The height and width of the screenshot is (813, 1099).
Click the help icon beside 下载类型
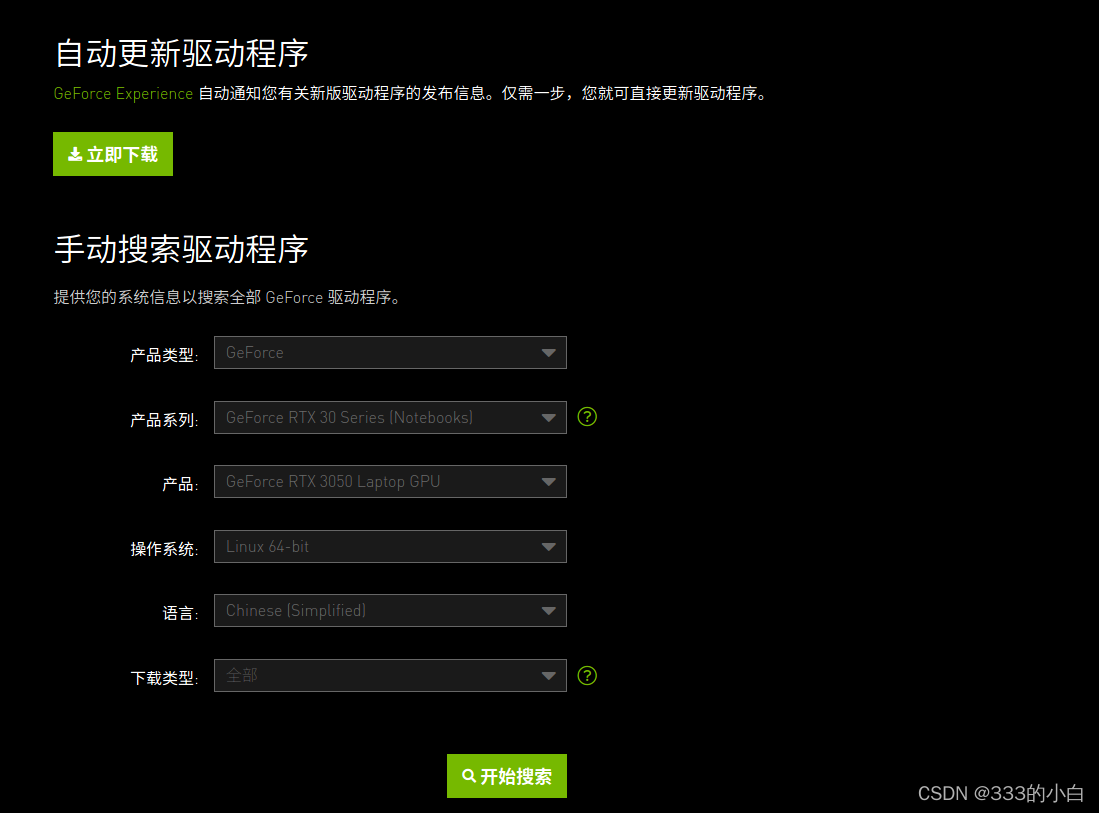pyautogui.click(x=587, y=676)
